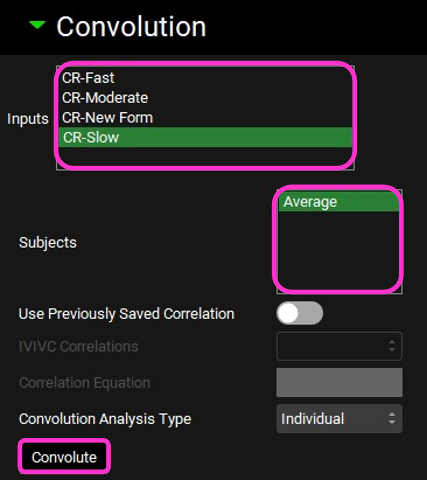Viewport: 427px width, 480px height.
Task: Click empty area of Subjects list
Action: pos(339,251)
